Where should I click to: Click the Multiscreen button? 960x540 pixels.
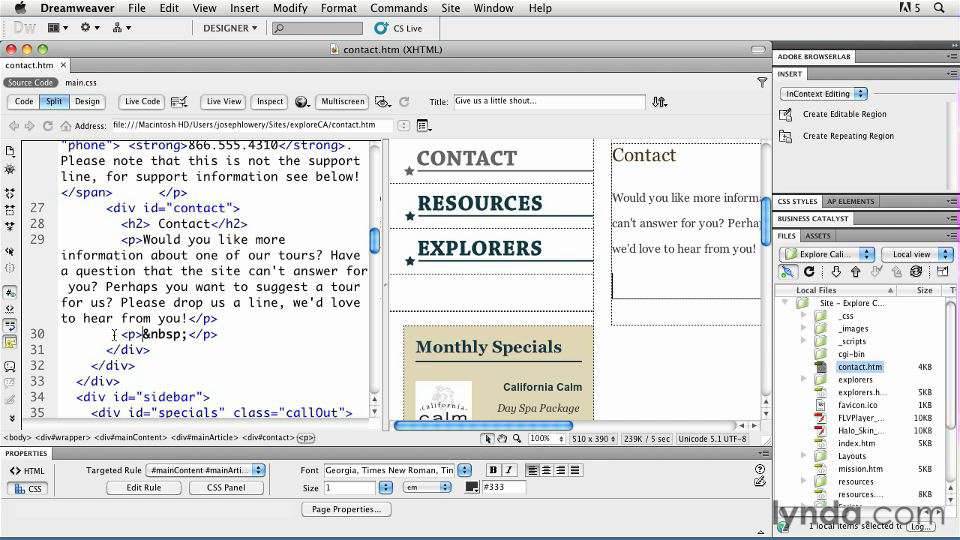click(x=343, y=102)
